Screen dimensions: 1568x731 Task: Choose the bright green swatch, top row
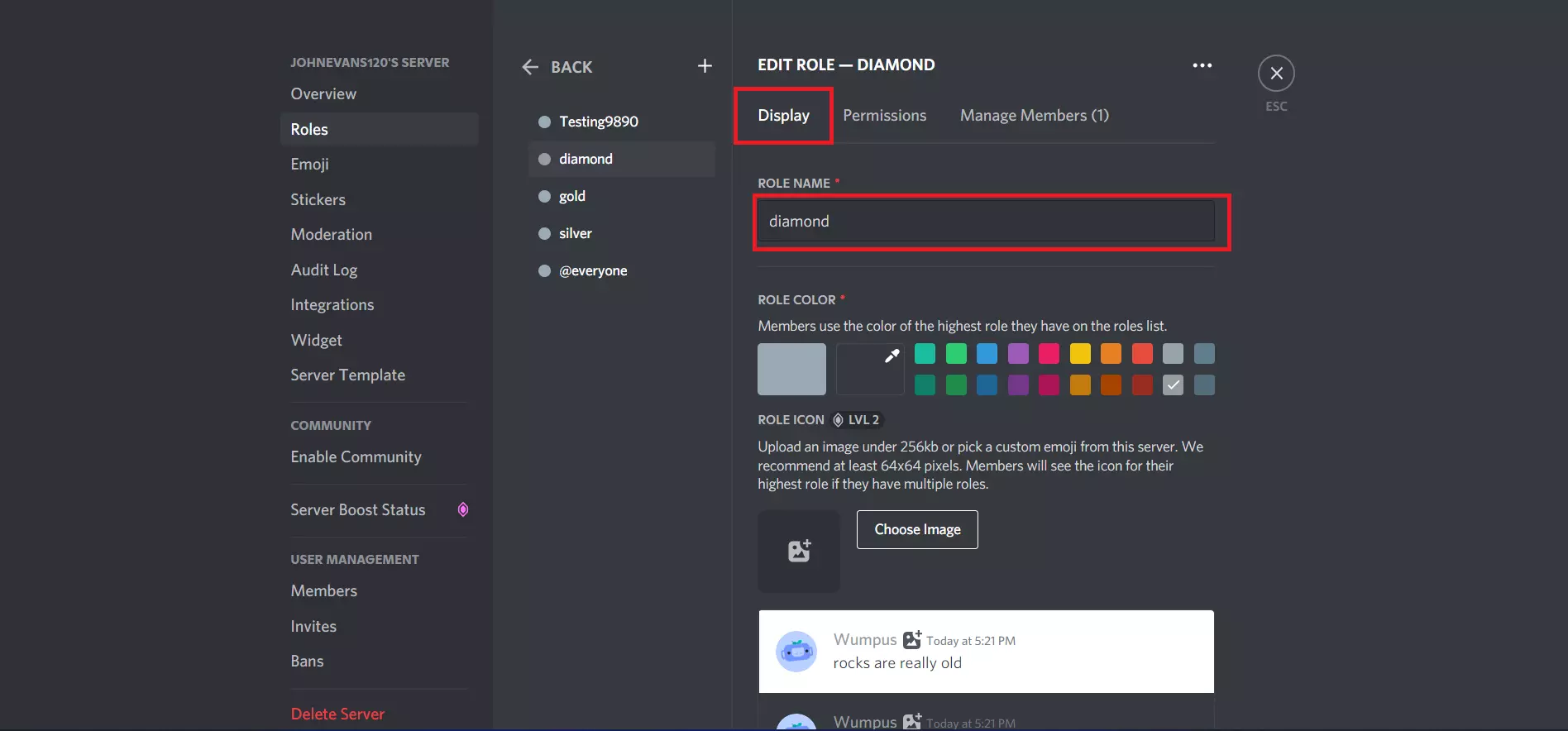pos(956,354)
